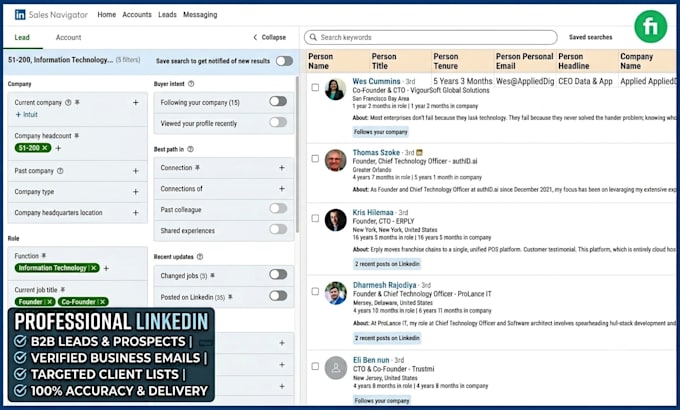Enable Following your company toggle
Viewport: 680px width, 410px height.
click(278, 102)
